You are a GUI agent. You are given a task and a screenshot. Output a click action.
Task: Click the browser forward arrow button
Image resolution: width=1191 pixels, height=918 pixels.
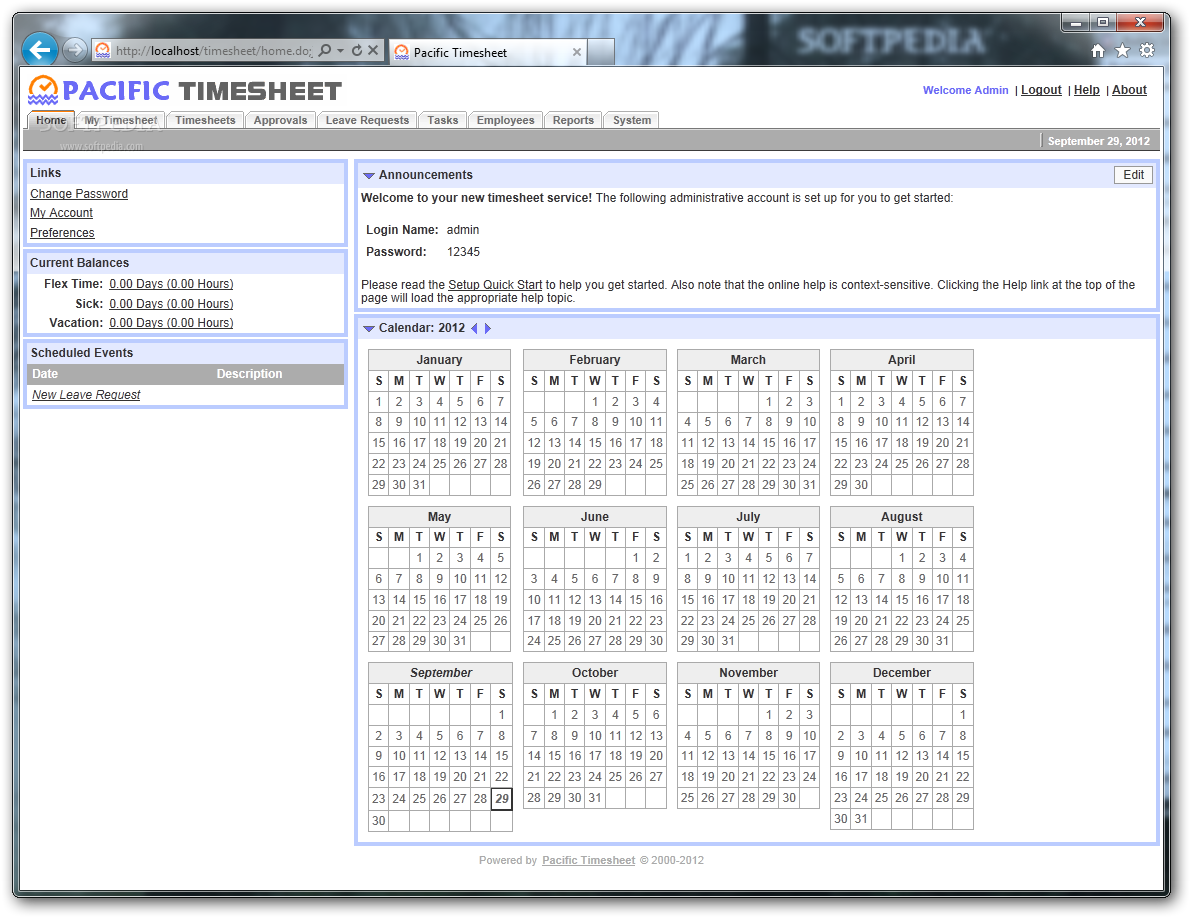tap(74, 51)
